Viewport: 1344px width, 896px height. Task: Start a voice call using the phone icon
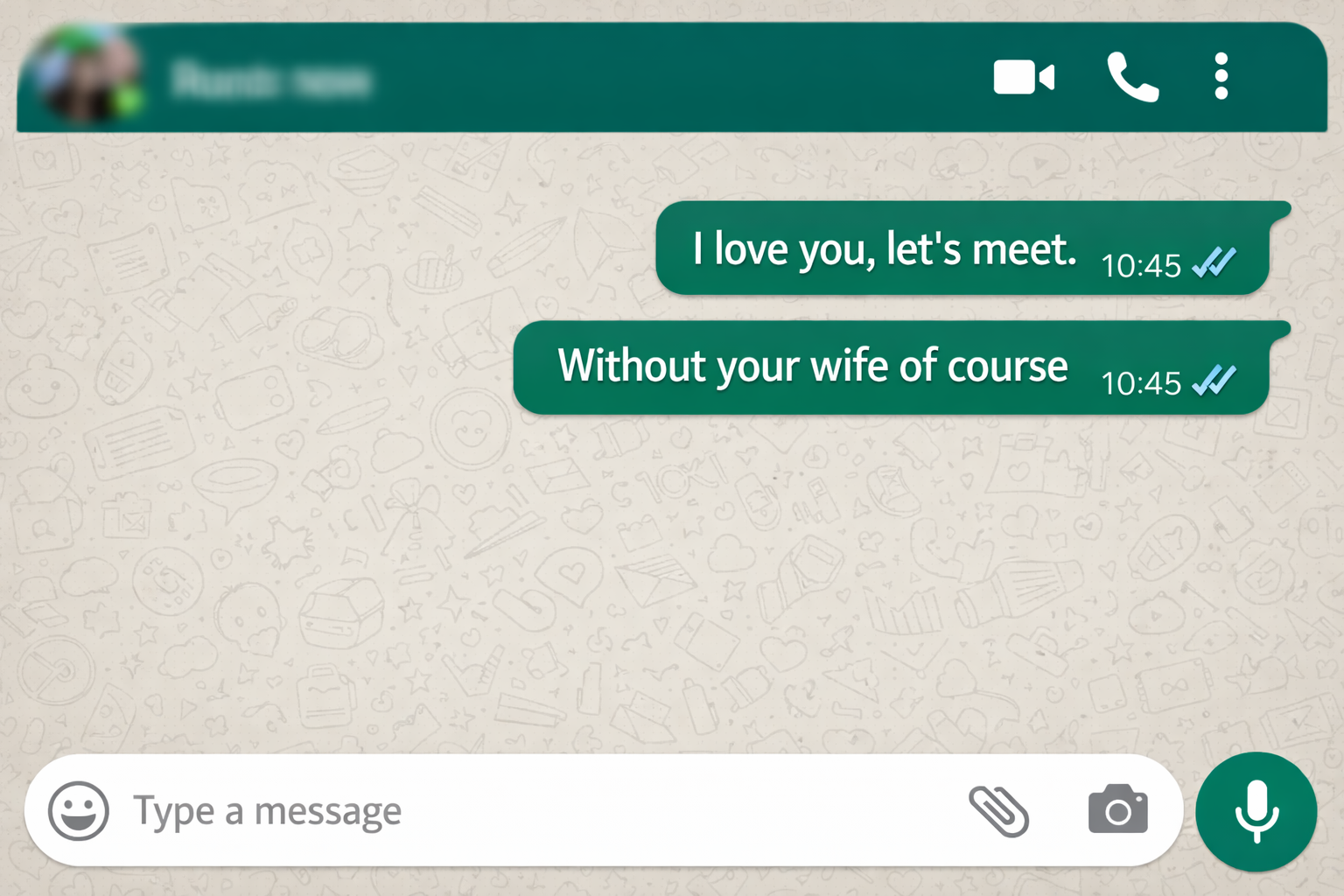(x=1133, y=77)
